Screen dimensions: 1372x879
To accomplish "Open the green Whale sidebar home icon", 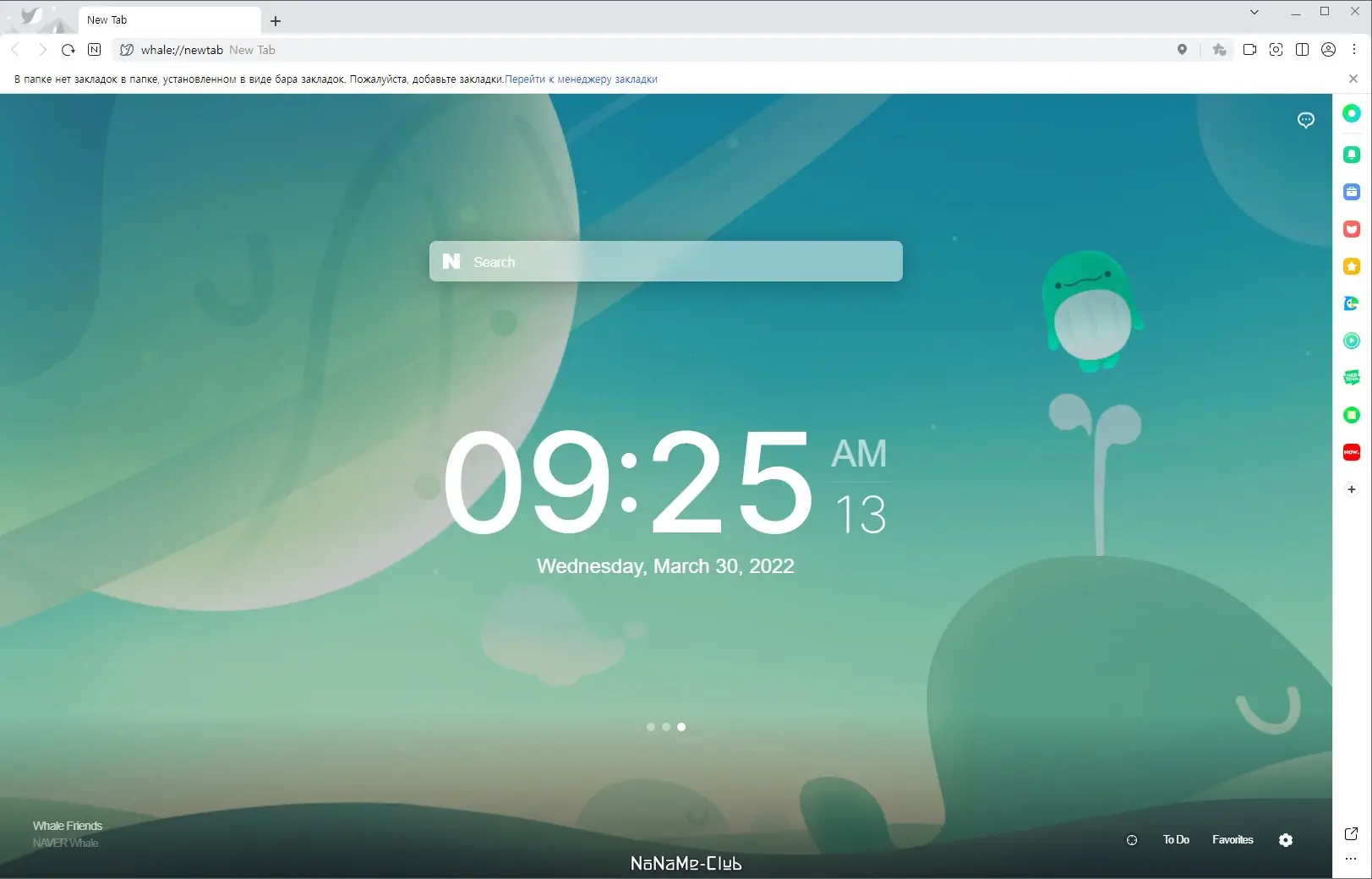I will [1352, 113].
